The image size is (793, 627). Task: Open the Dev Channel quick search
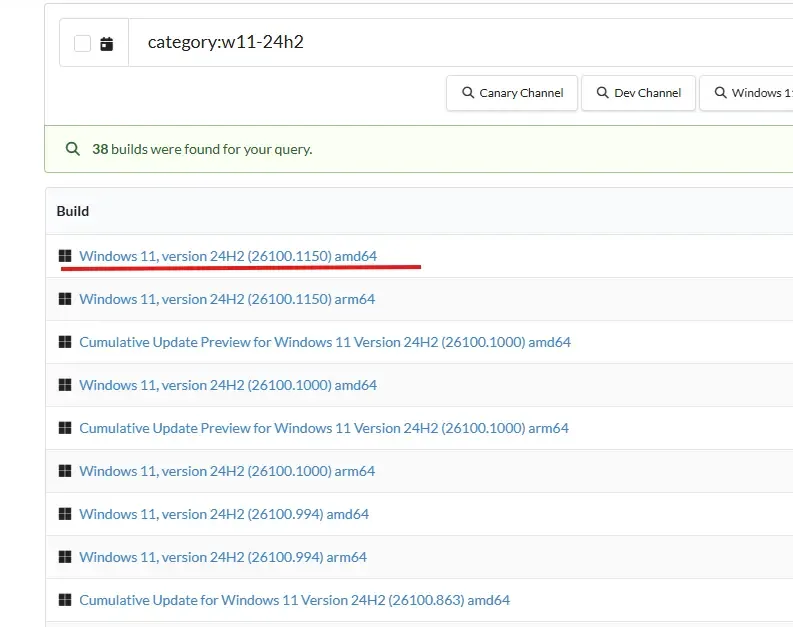[638, 93]
